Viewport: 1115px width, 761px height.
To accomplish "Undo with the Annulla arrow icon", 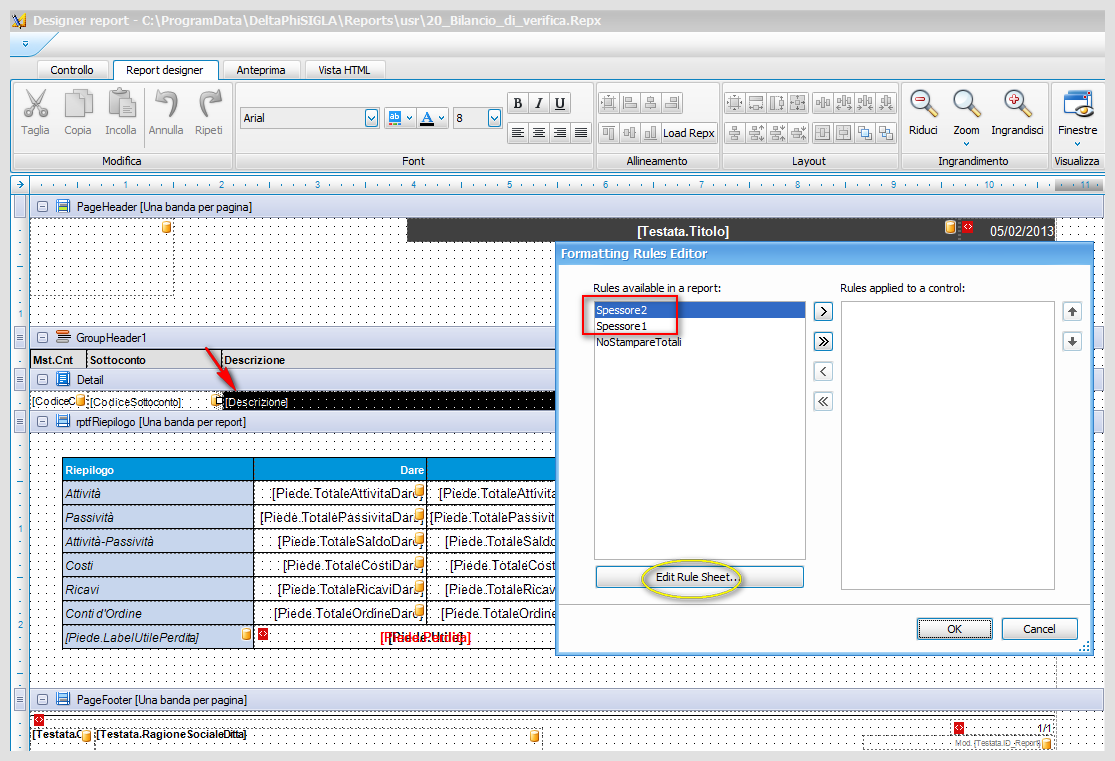I will [166, 104].
